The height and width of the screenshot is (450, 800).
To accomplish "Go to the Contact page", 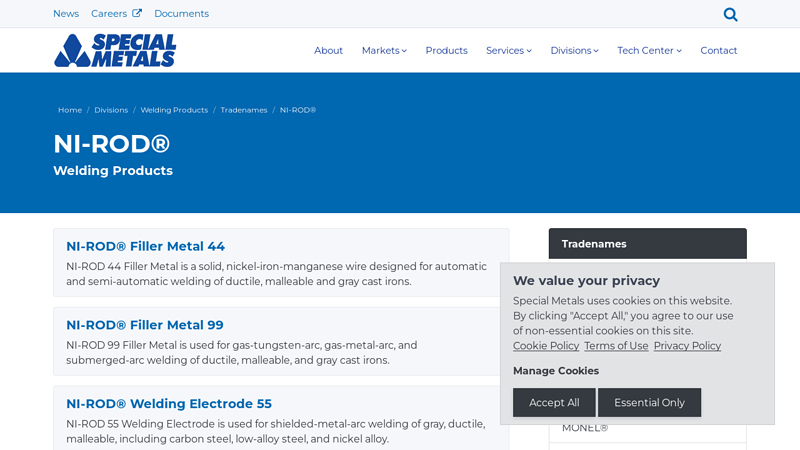I will 718,51.
